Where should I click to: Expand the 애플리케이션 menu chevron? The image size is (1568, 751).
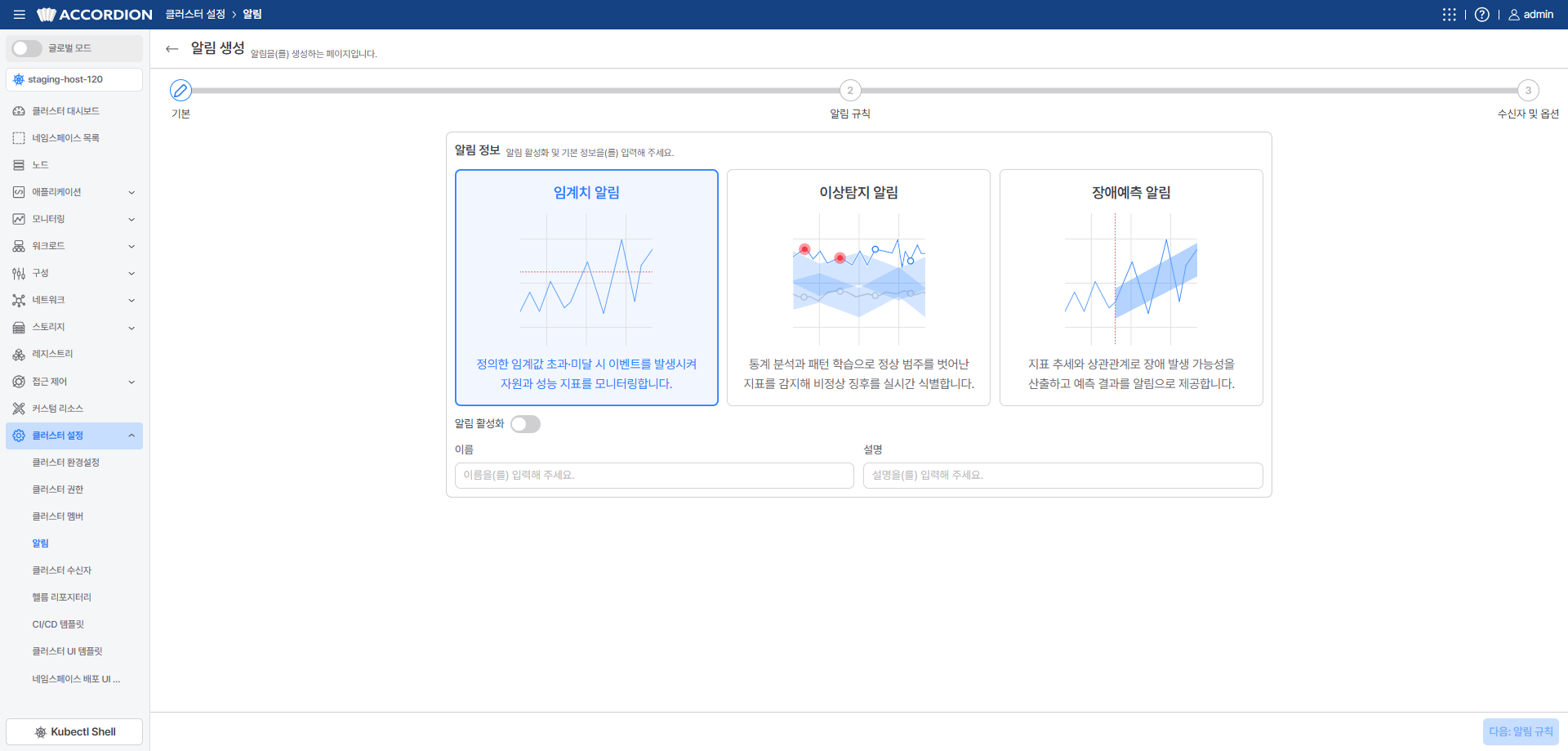tap(131, 192)
